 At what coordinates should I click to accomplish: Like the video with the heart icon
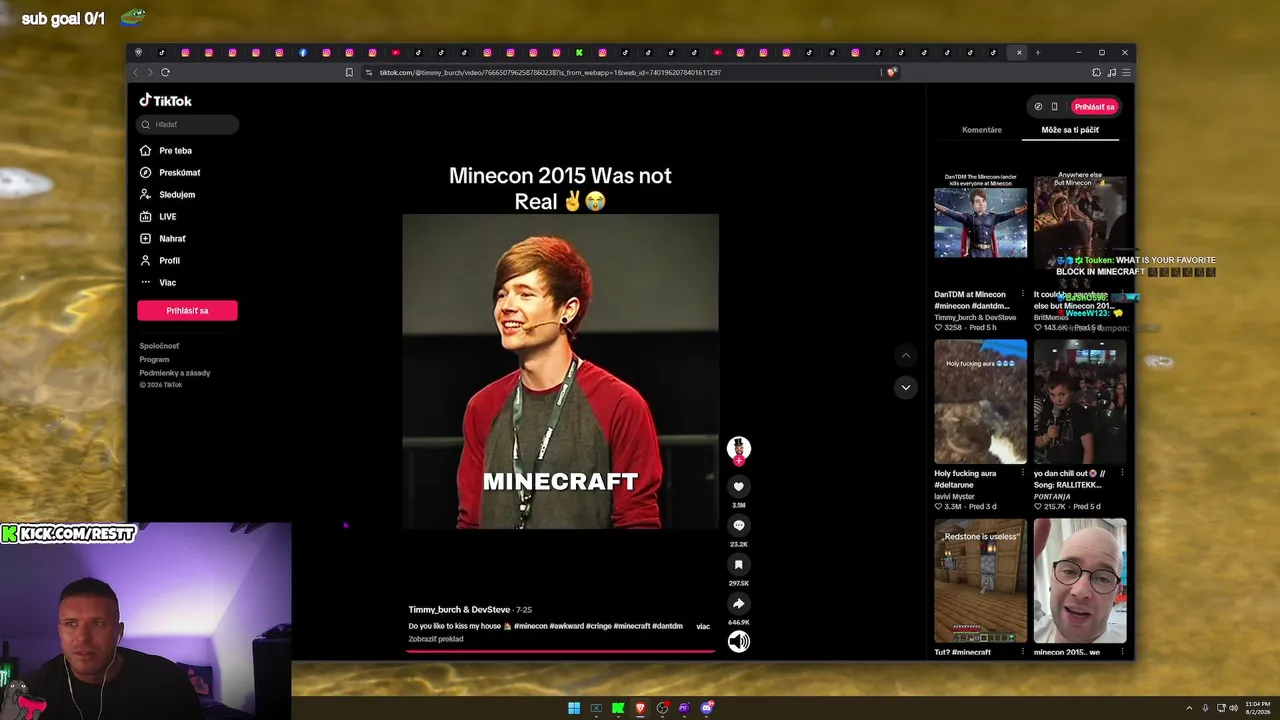[739, 486]
